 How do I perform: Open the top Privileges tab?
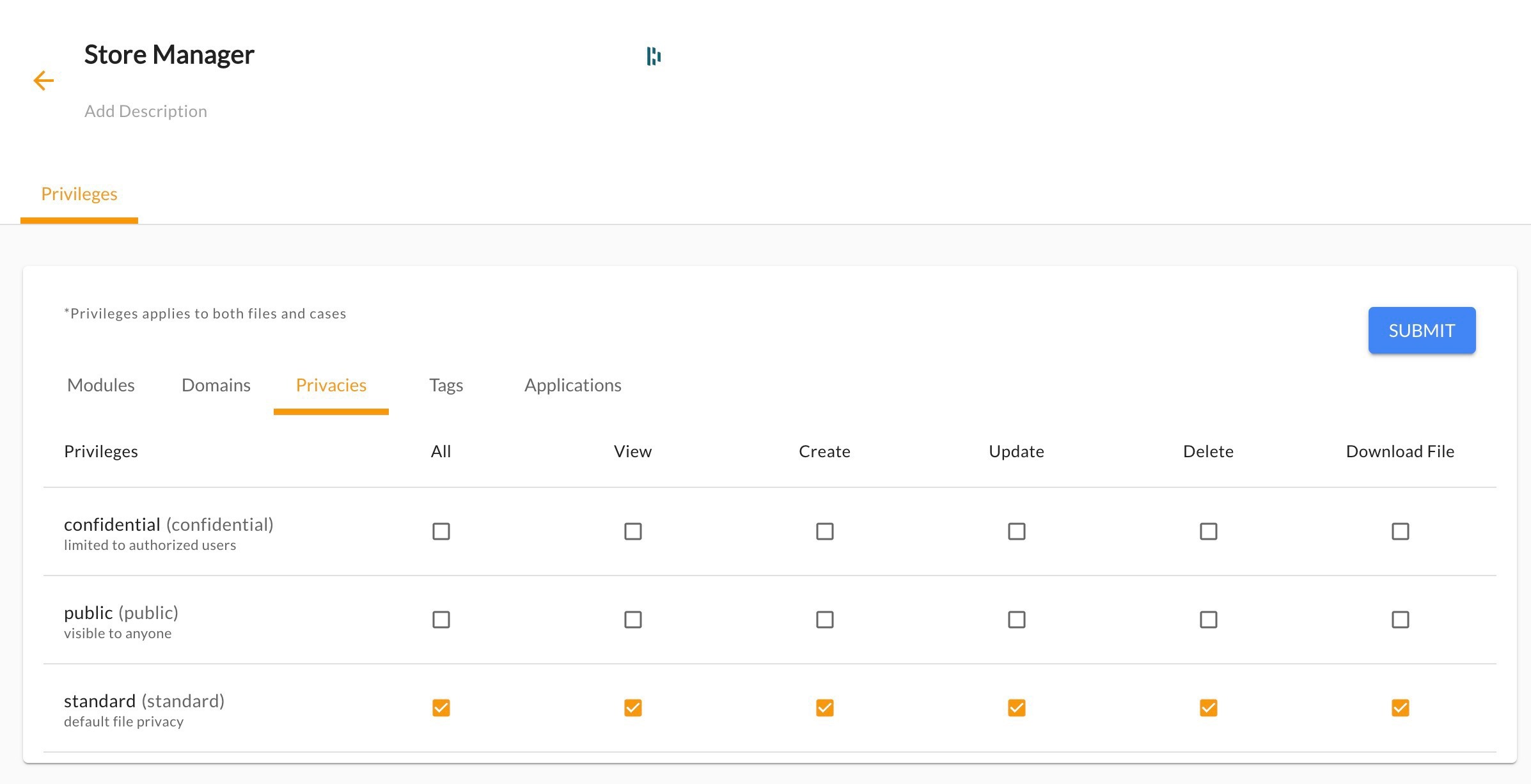(79, 194)
